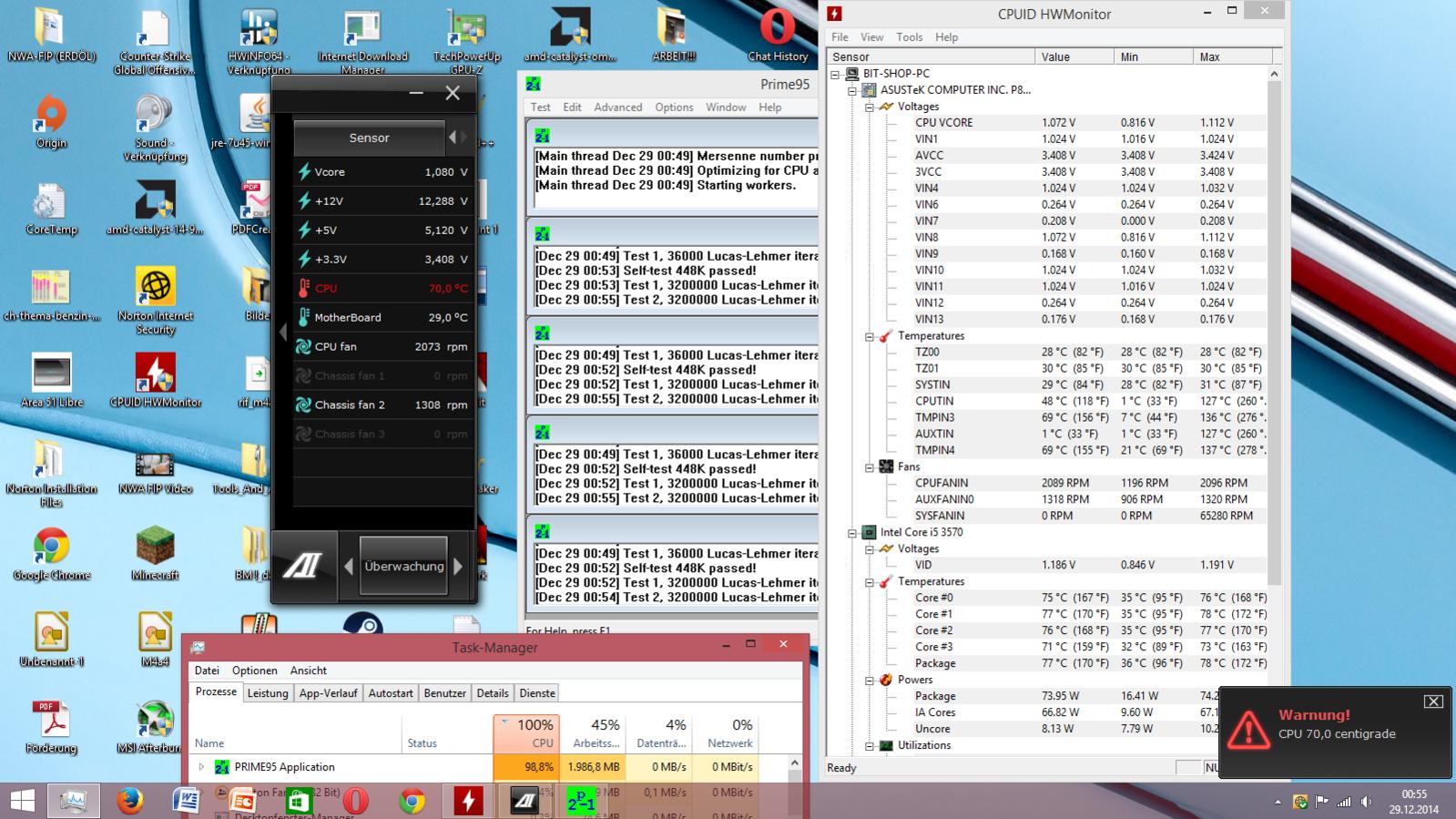The height and width of the screenshot is (819, 1456).
Task: Collapse the Utilizations node in HWMonitor
Action: (x=869, y=746)
